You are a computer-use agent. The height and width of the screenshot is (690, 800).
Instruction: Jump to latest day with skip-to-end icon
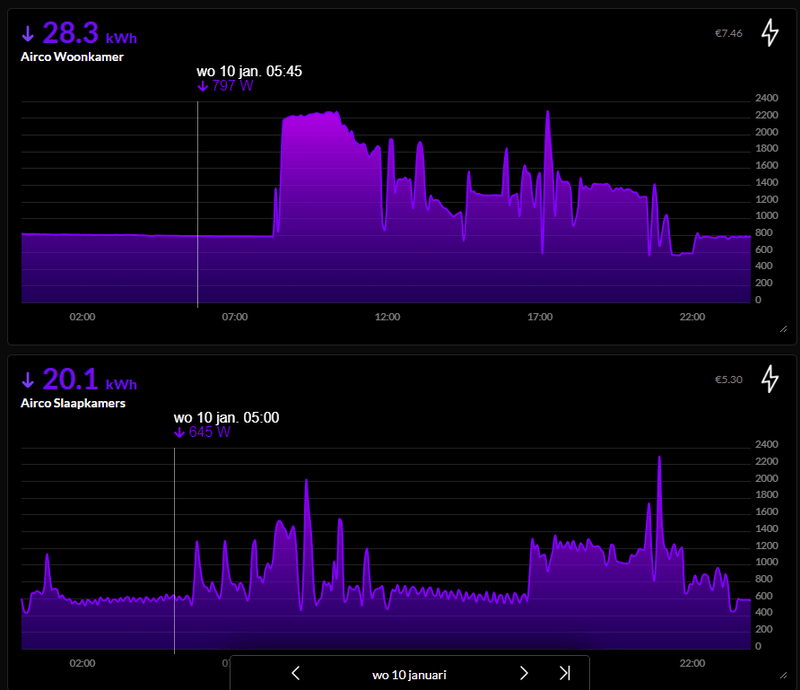point(564,673)
